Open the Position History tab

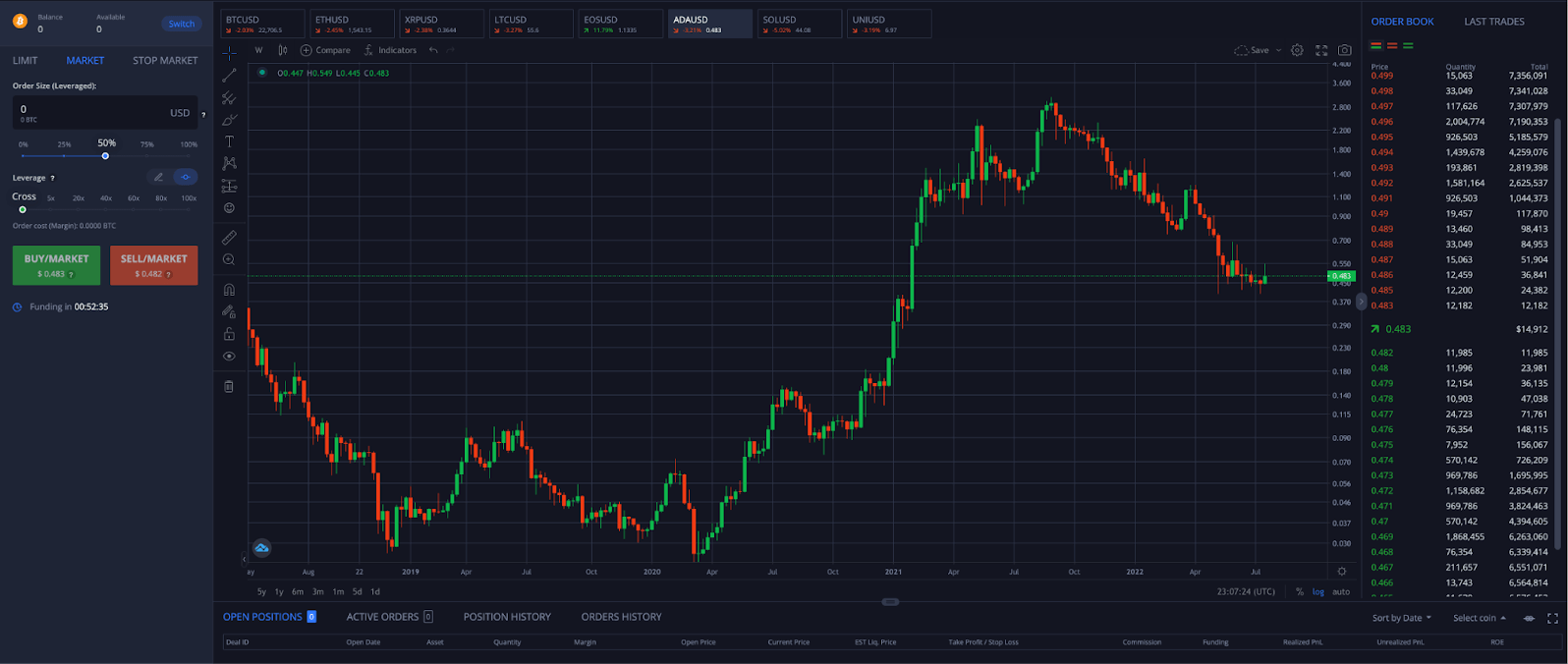pyautogui.click(x=507, y=617)
